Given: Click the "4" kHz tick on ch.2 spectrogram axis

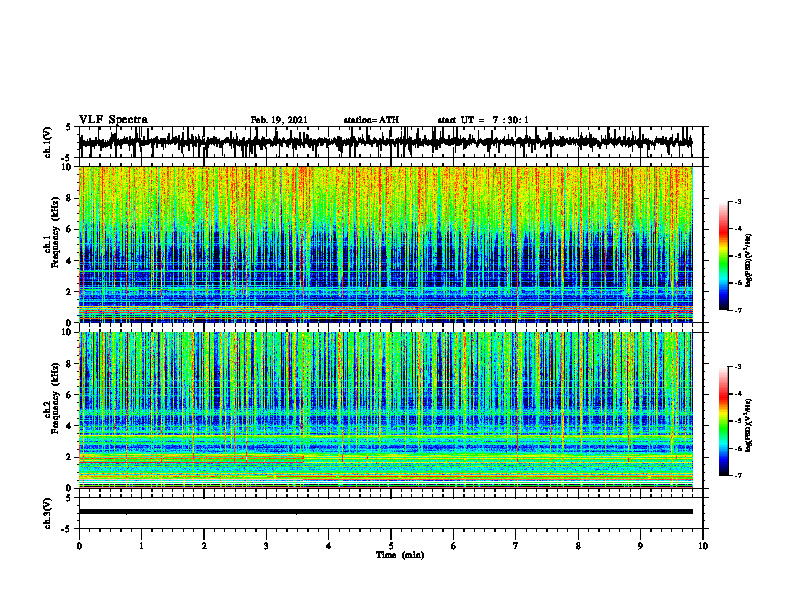Looking at the screenshot, I should click(x=69, y=426).
